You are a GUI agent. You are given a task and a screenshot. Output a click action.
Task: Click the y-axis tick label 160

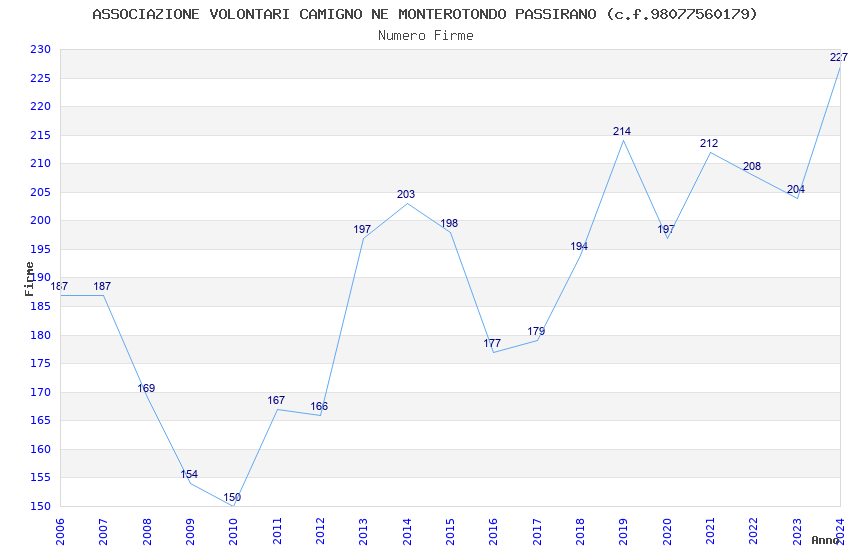(40, 449)
